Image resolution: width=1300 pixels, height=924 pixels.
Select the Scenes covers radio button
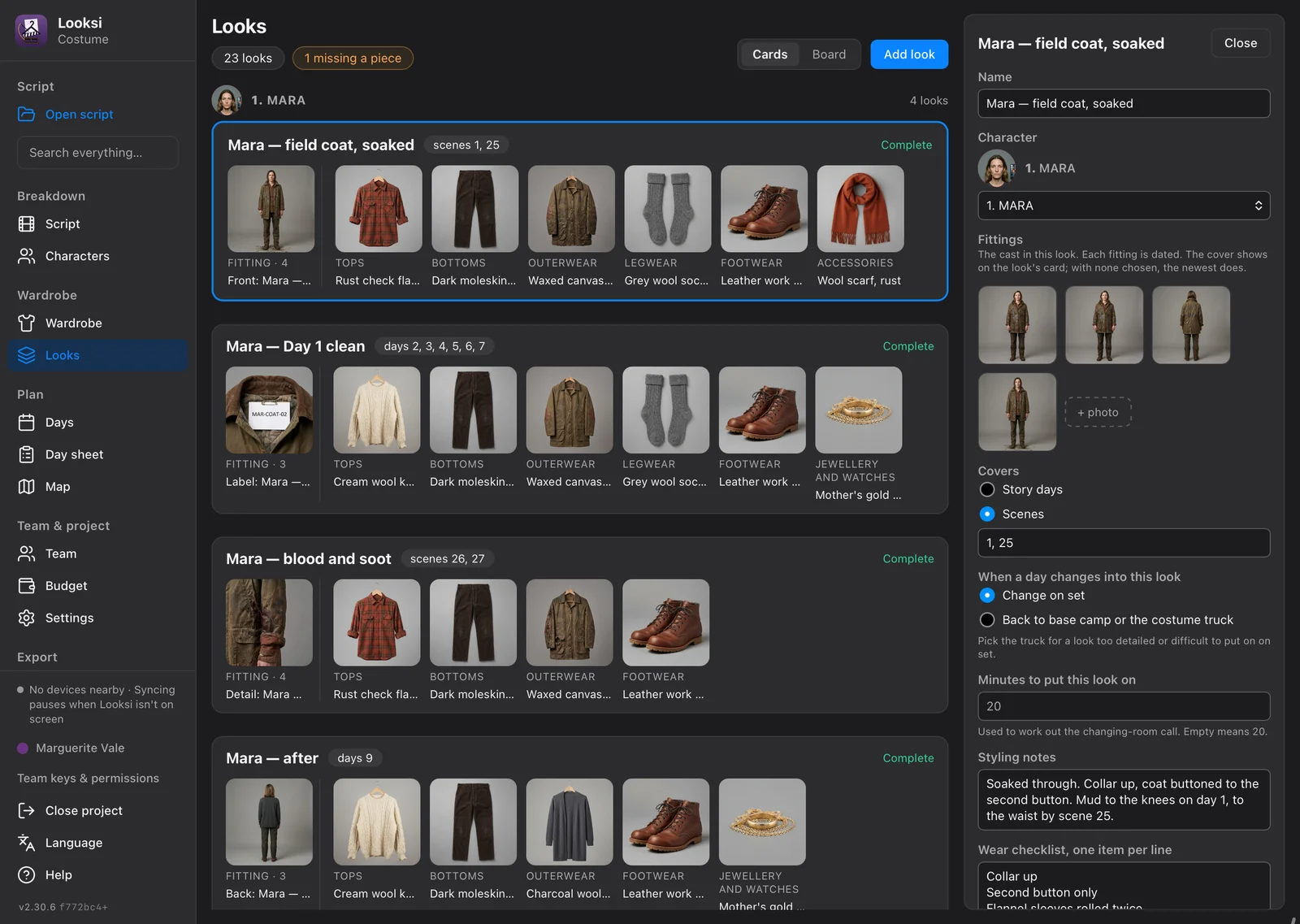point(987,514)
